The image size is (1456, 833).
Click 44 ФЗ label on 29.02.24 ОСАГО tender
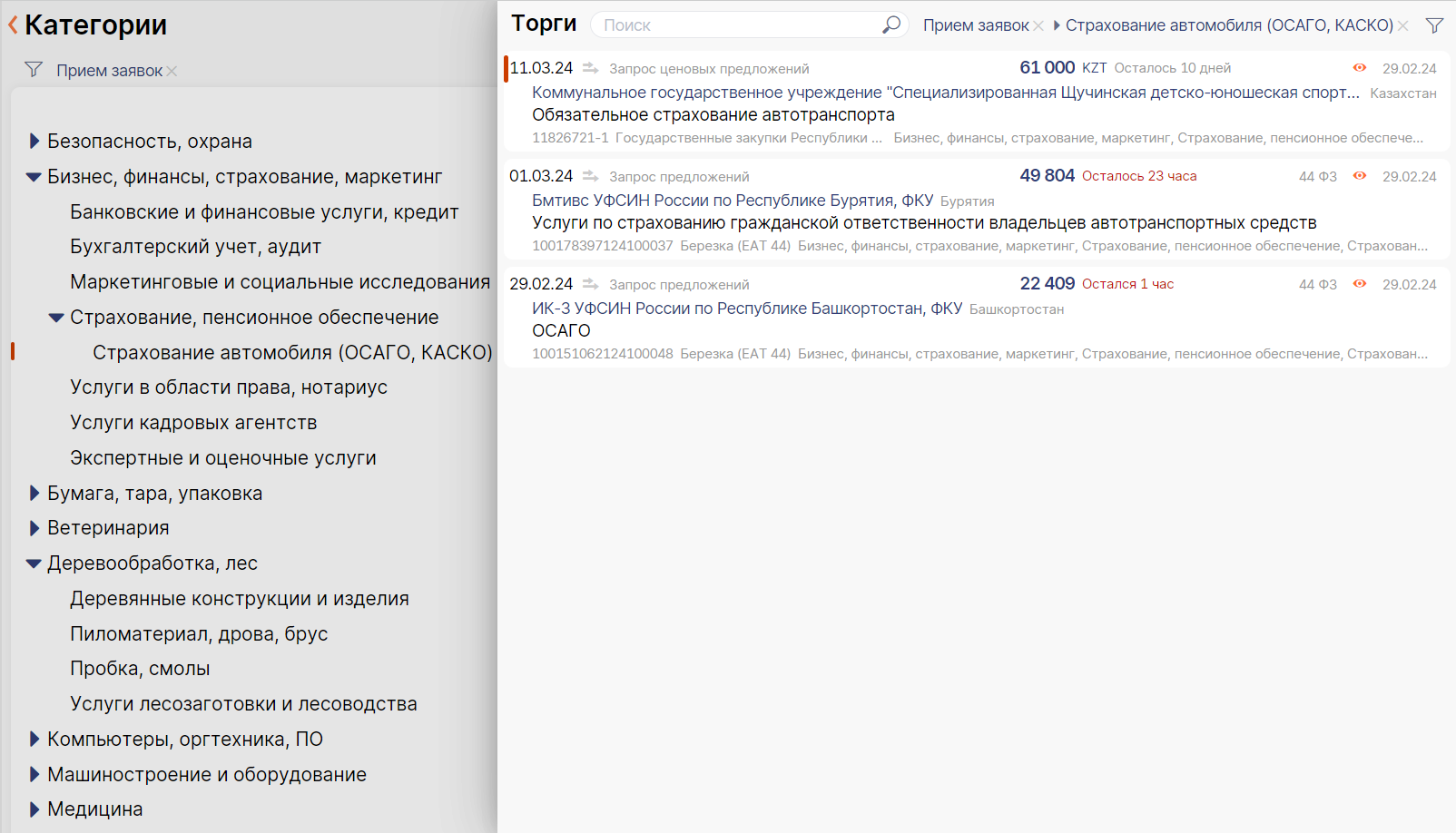1318,285
